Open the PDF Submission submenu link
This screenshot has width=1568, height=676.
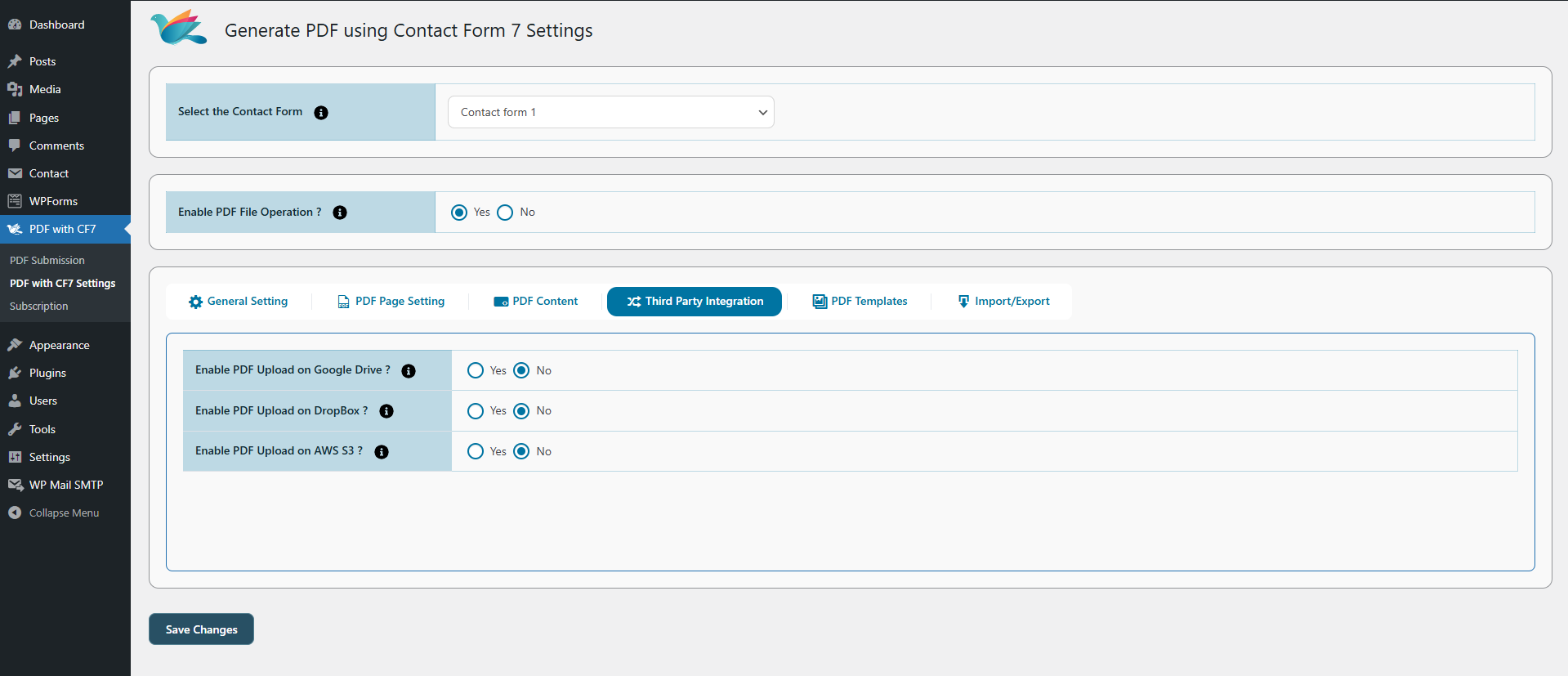(47, 260)
